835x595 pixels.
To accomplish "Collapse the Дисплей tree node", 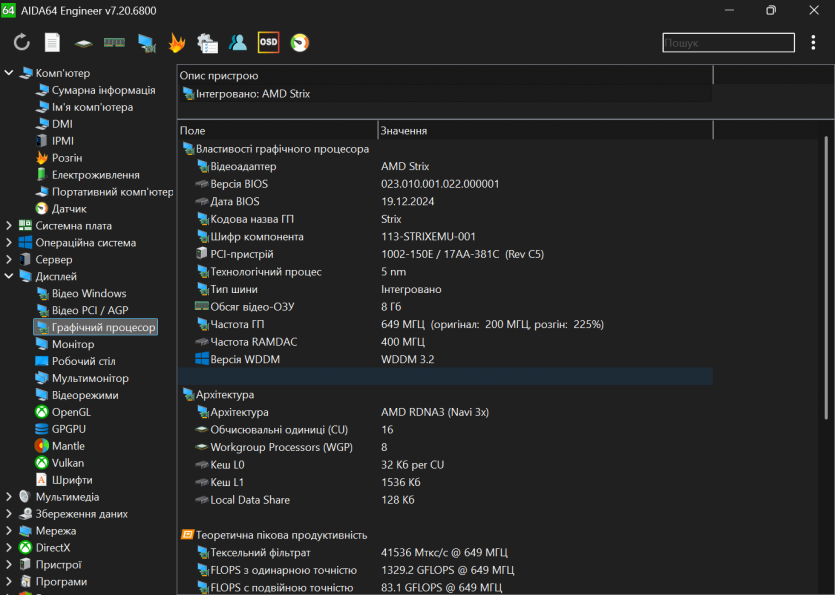I will pyautogui.click(x=10, y=277).
